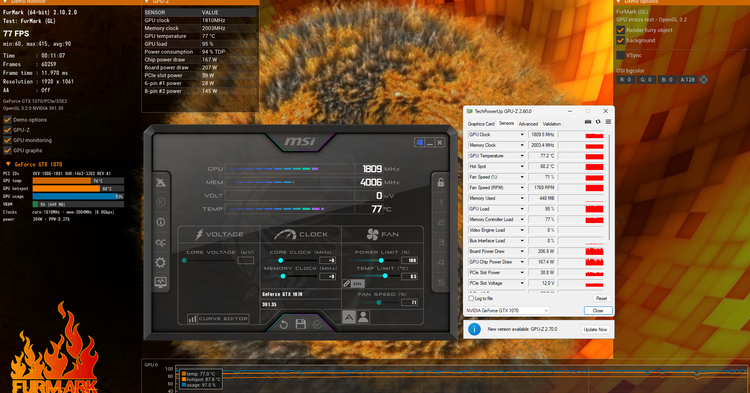Click the Fan section header in Afterburner

[x=382, y=234]
